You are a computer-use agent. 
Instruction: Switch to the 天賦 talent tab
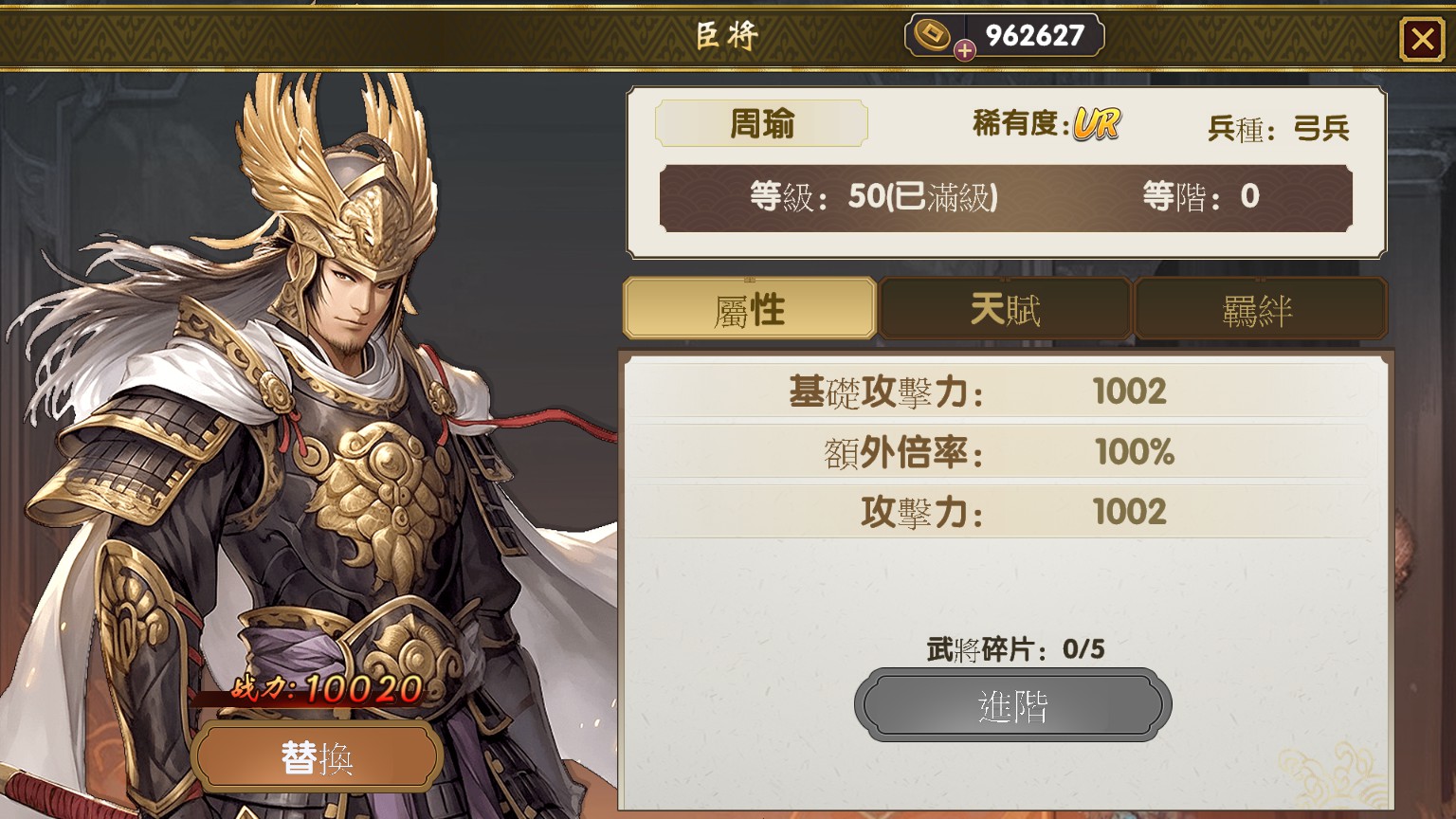click(1005, 309)
